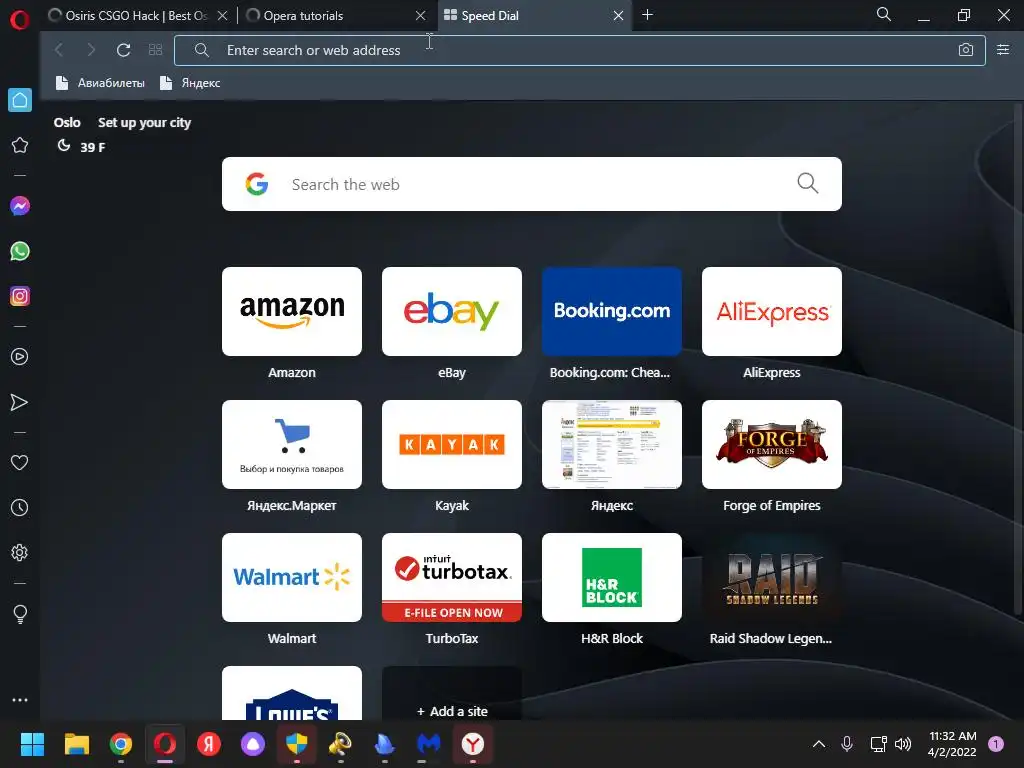Screen dimensions: 1024x768
Task: Open Windows Start menu
Action: tap(32, 744)
